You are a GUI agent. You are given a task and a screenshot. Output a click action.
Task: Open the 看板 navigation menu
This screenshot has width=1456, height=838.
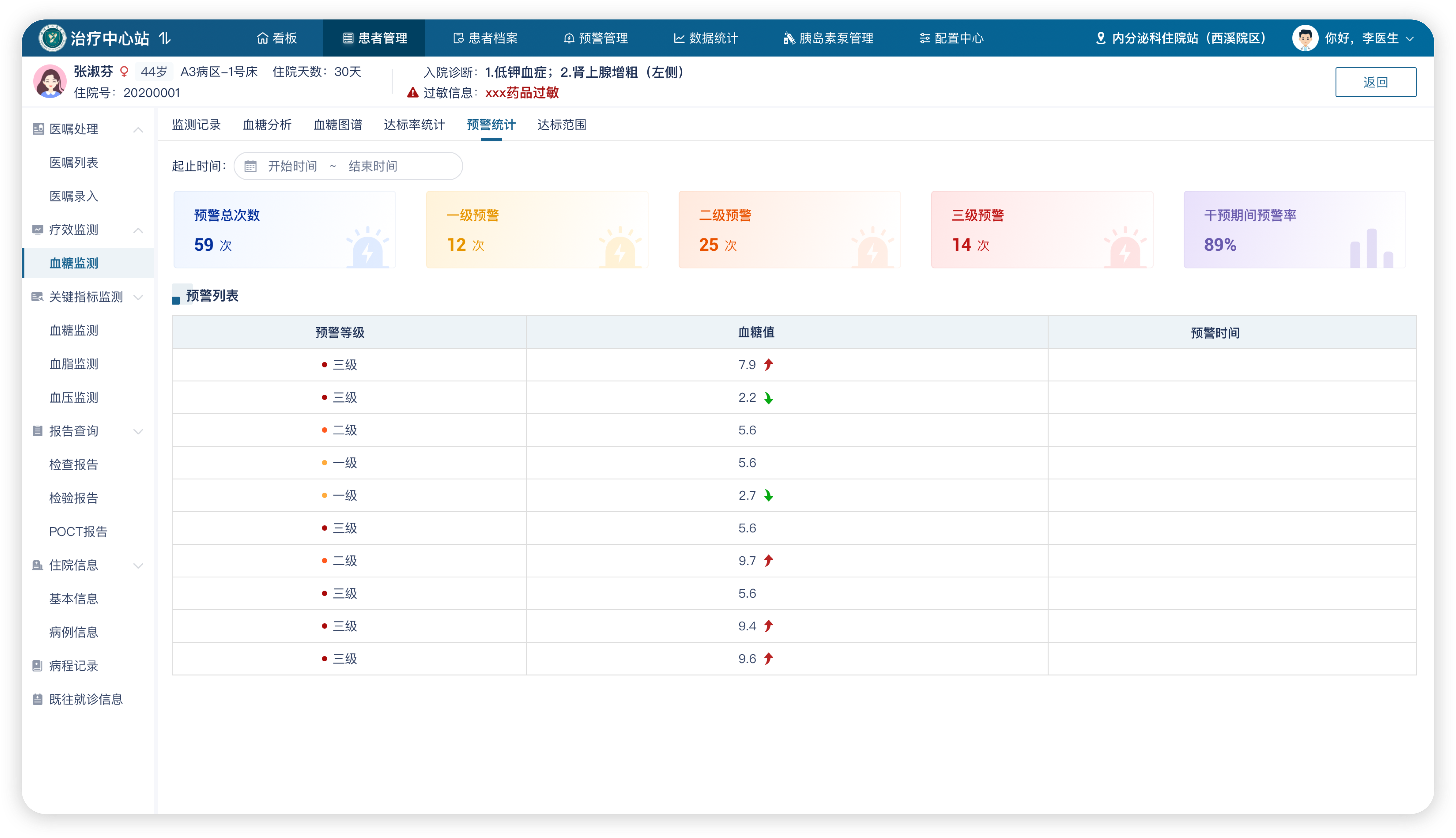[277, 38]
